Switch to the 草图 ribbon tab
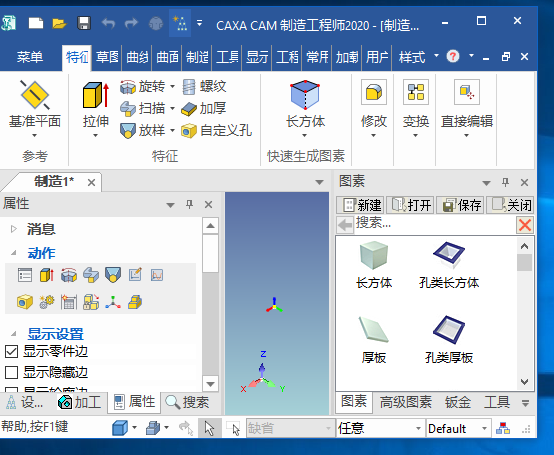This screenshot has width=554, height=455. click(107, 57)
